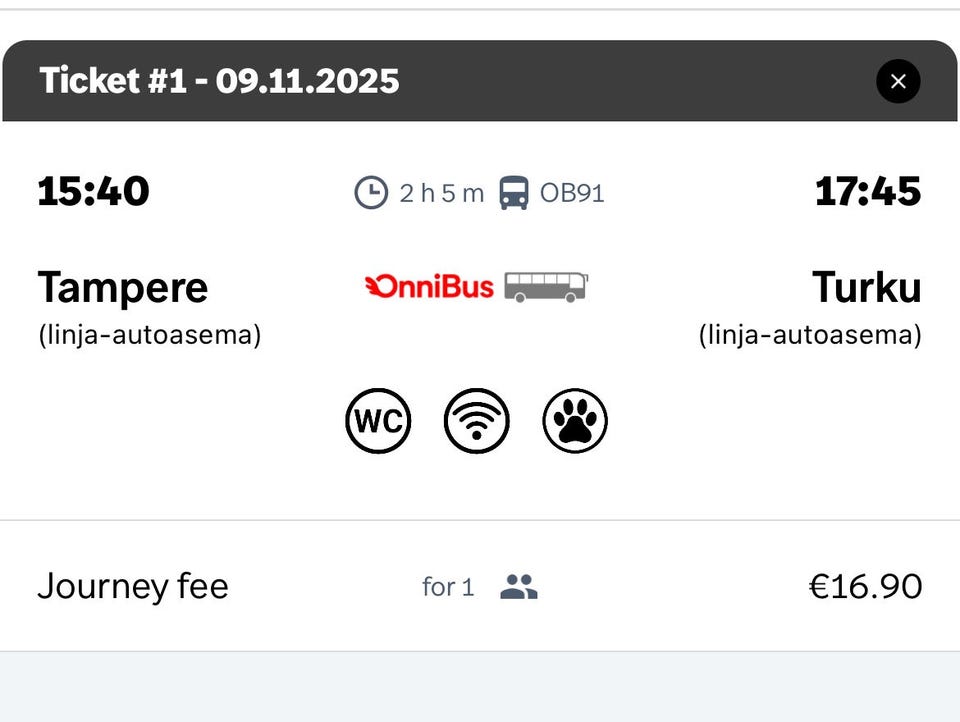Click the 15:40 departure time
The width and height of the screenshot is (960, 722).
click(x=93, y=191)
